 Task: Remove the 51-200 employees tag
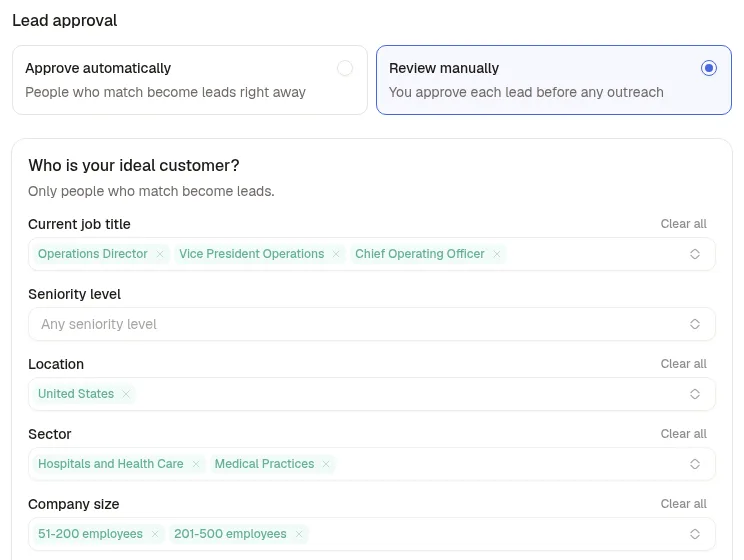tap(155, 534)
